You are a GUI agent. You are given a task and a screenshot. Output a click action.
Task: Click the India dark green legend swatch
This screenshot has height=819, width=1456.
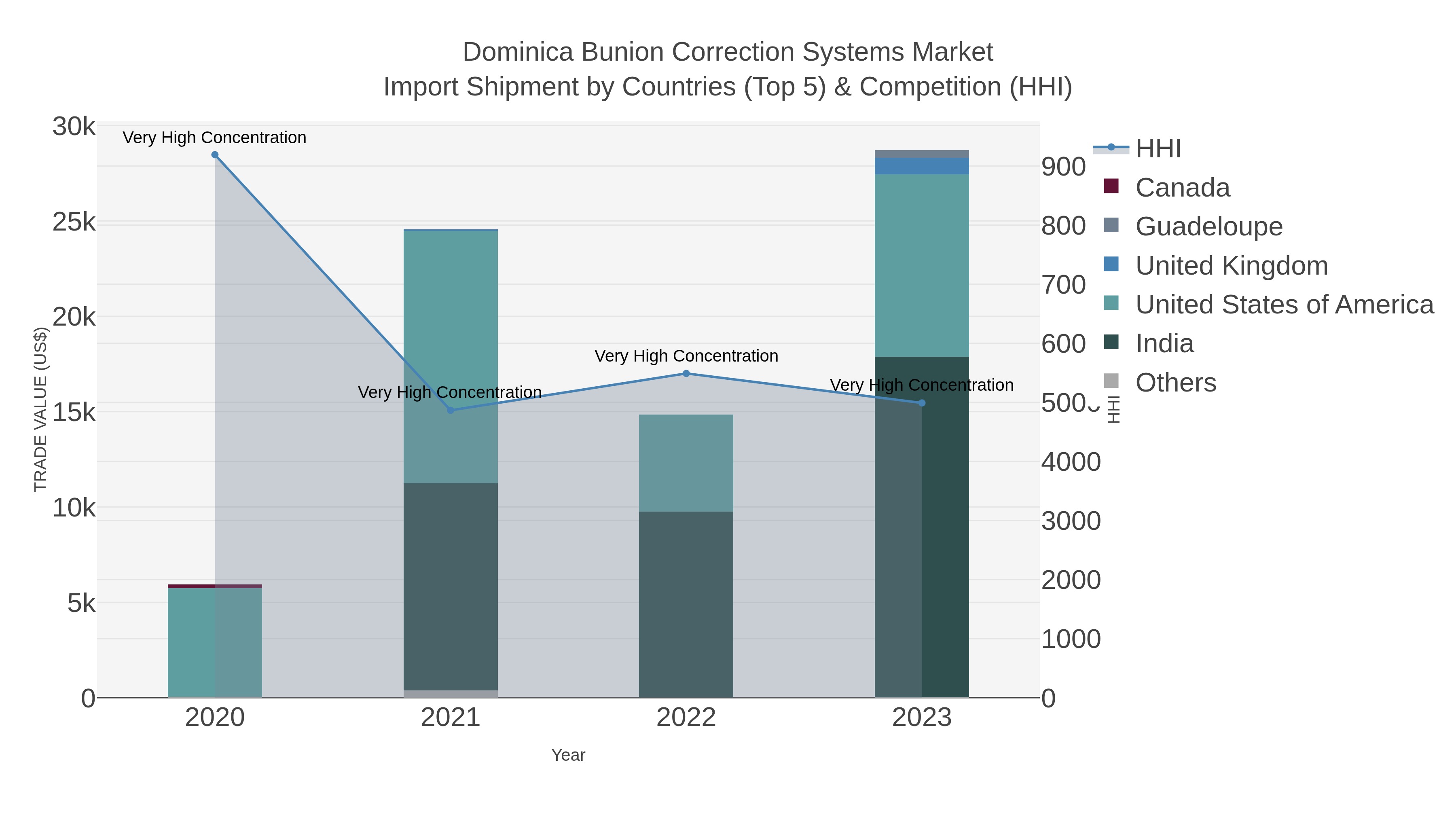(1111, 342)
